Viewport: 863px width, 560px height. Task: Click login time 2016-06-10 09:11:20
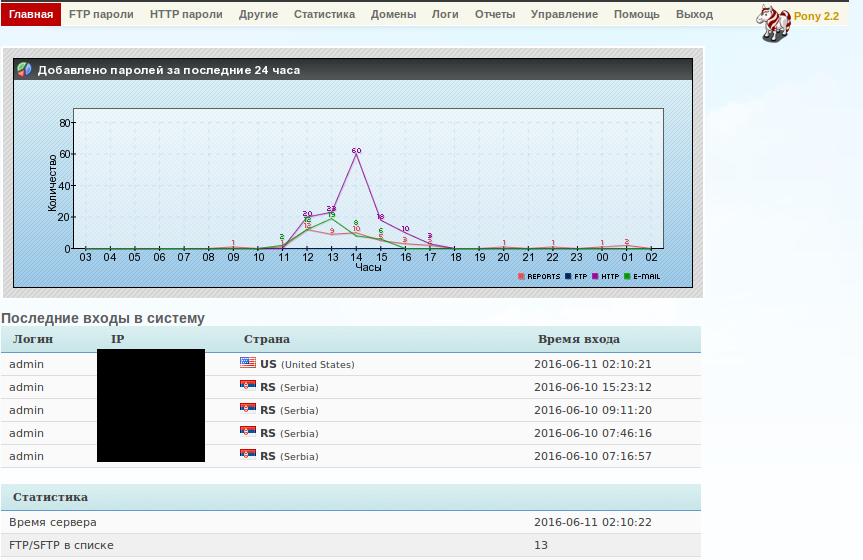point(593,410)
